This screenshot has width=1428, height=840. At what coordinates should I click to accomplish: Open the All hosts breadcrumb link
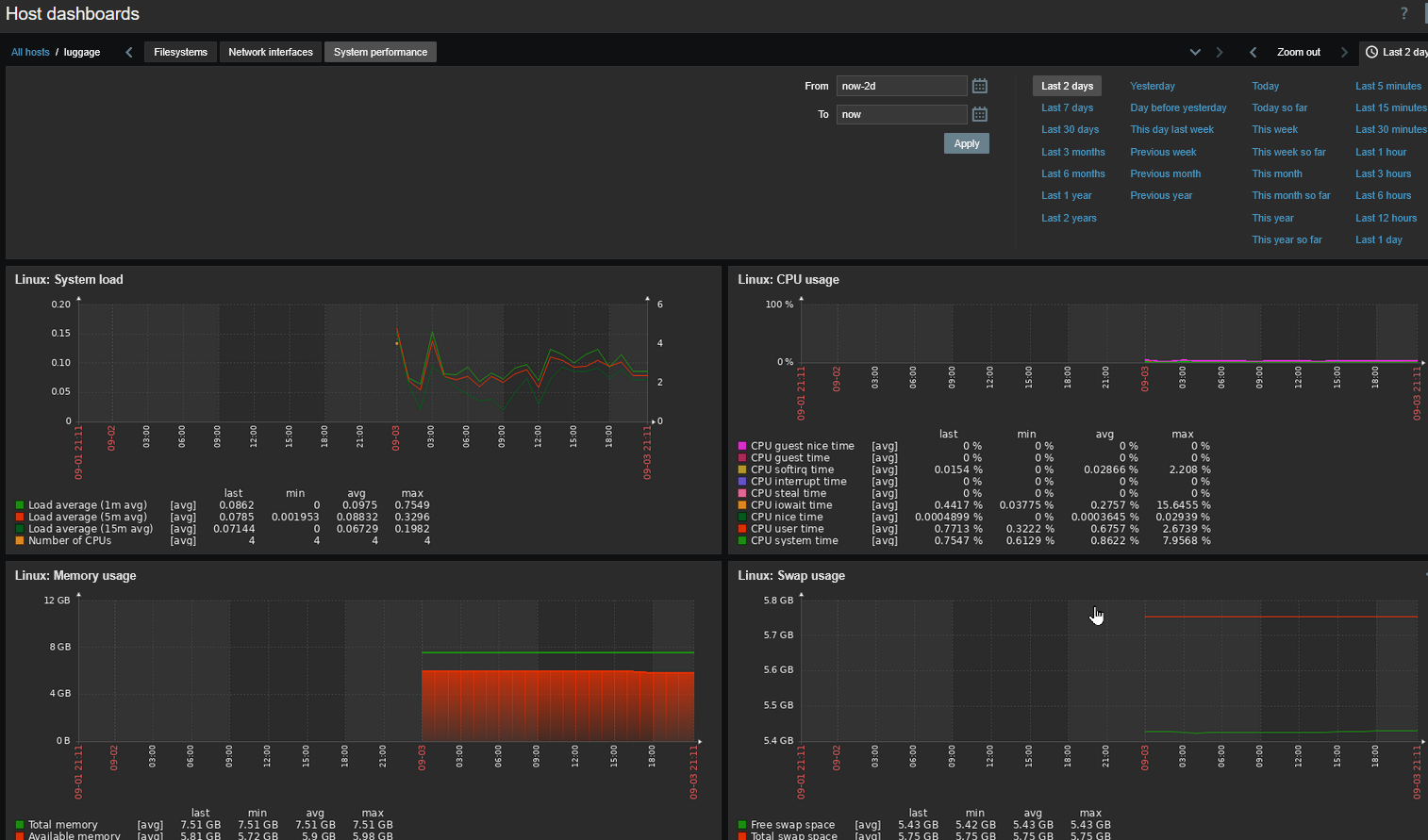[x=29, y=52]
